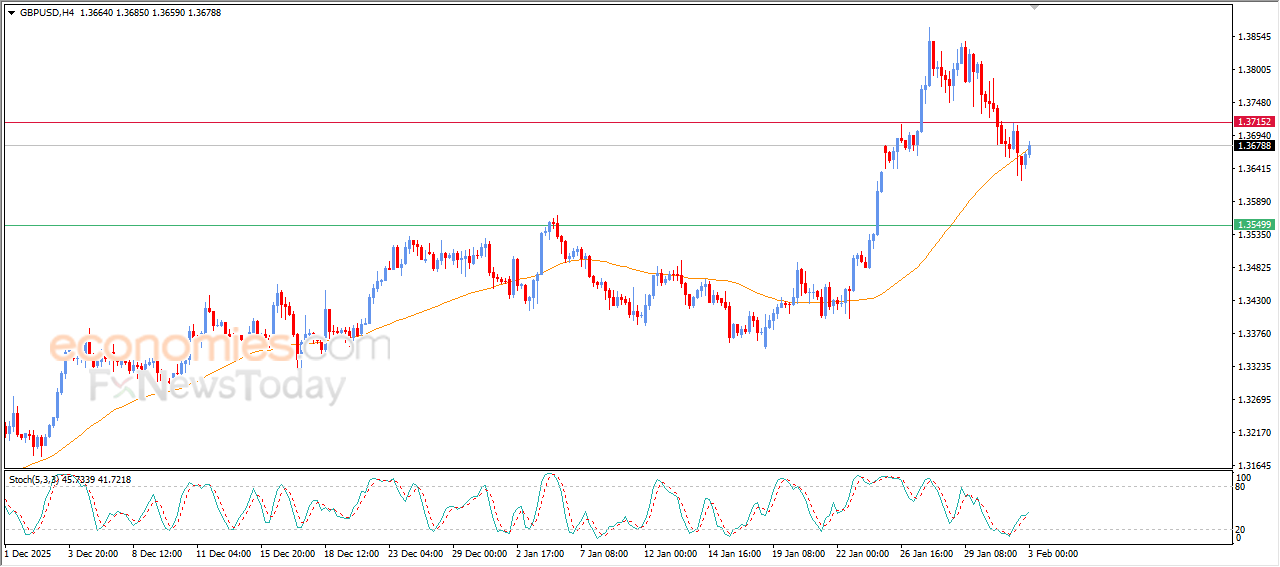1280x567 pixels.
Task: Click the 3 Feb 00:00 time label
Action: [1051, 553]
